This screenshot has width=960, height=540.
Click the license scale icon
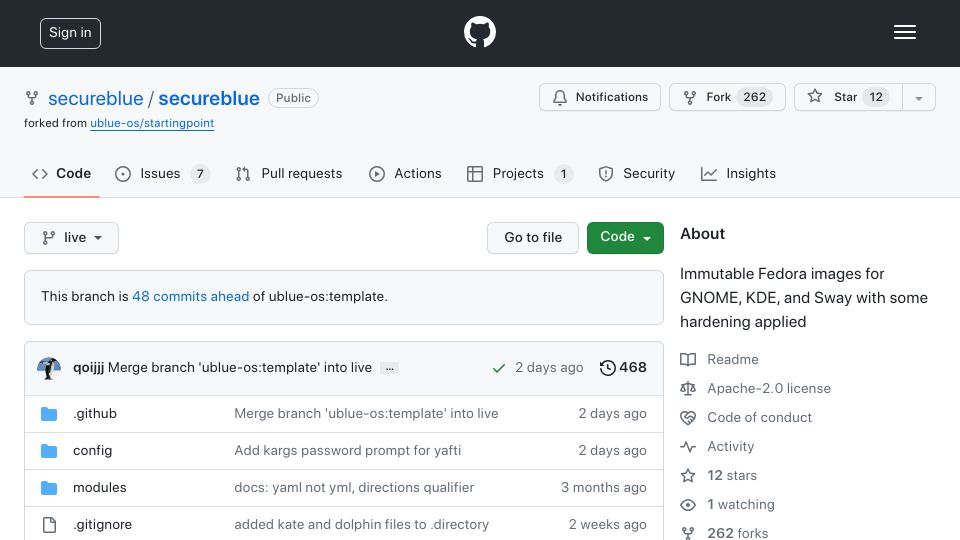coord(688,389)
